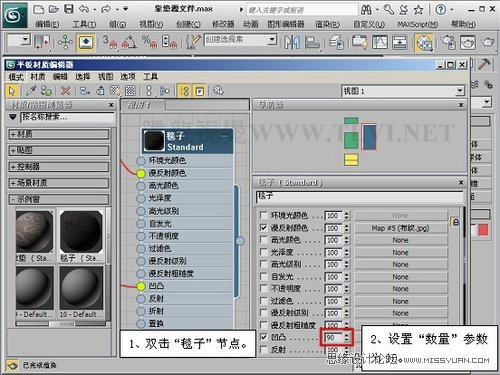The height and width of the screenshot is (375, 500).
Task: Open the 材质 menu in material editor
Action: click(38, 77)
